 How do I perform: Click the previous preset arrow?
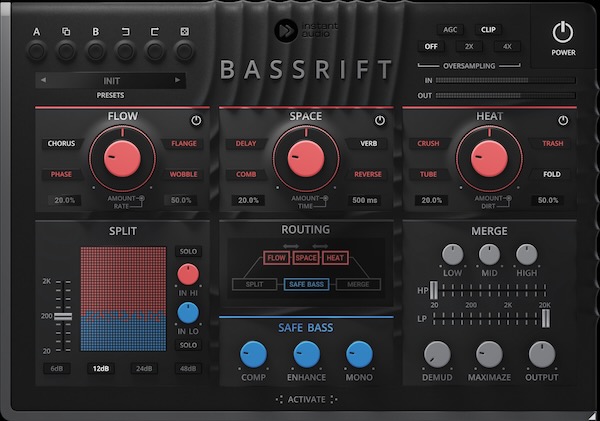pos(43,80)
